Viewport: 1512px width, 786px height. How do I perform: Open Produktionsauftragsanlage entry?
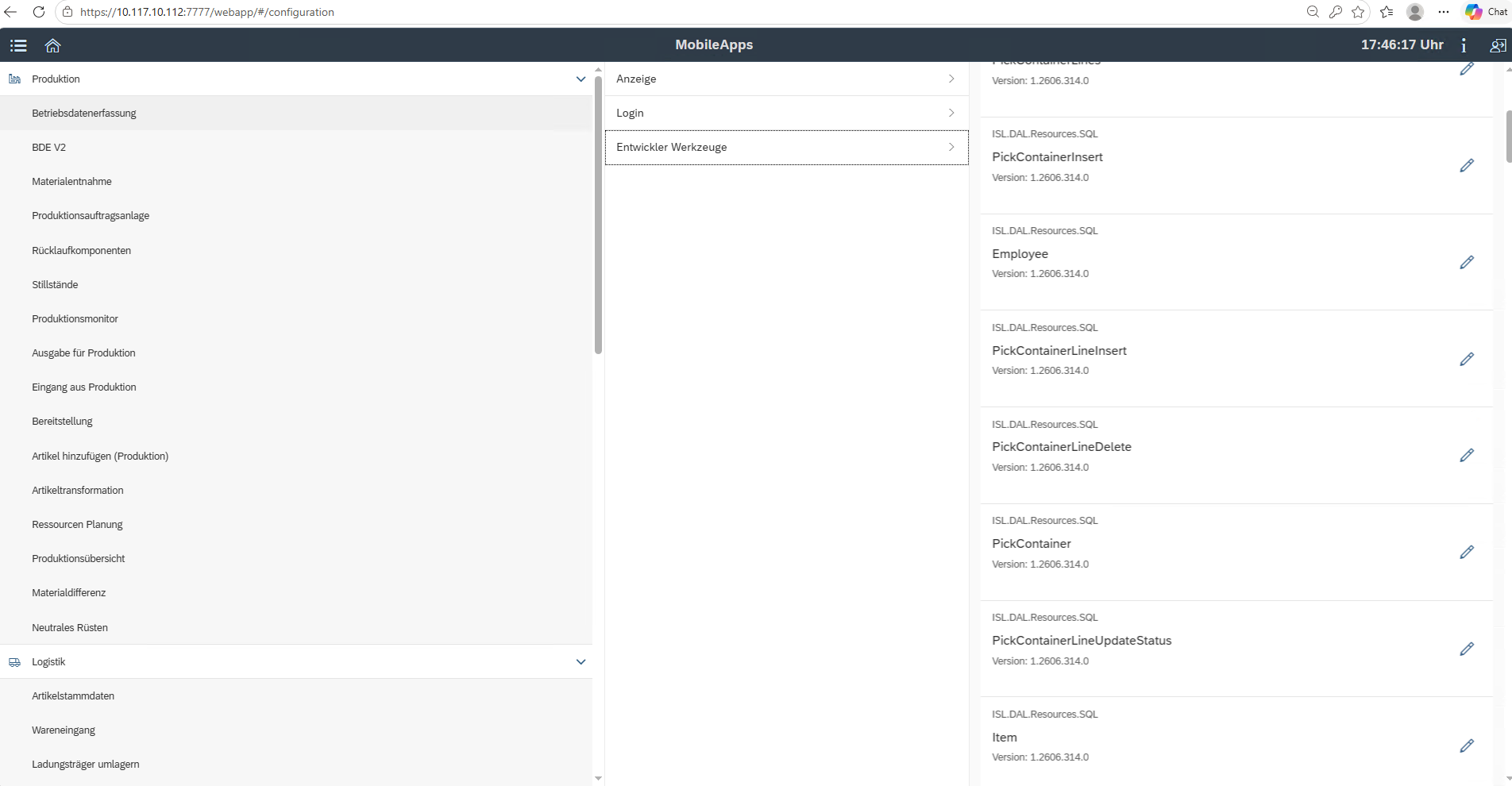coord(296,215)
